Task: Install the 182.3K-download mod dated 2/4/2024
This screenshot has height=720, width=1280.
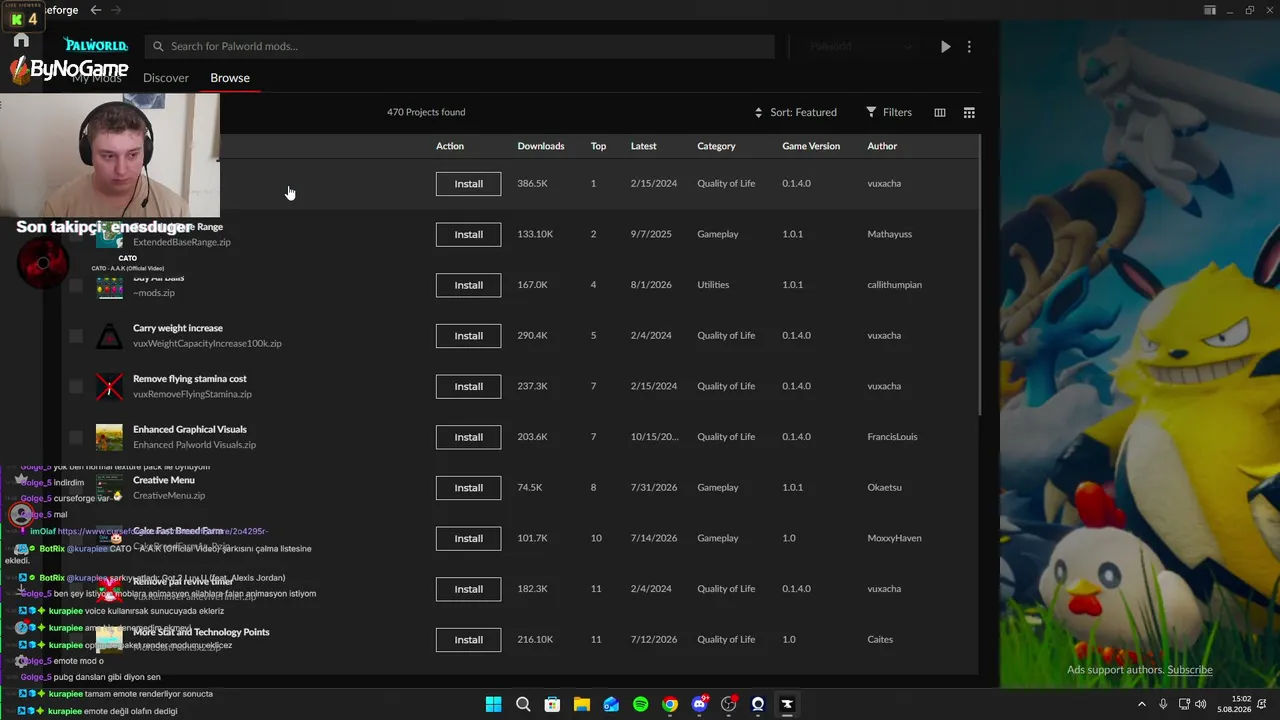Action: [x=468, y=589]
